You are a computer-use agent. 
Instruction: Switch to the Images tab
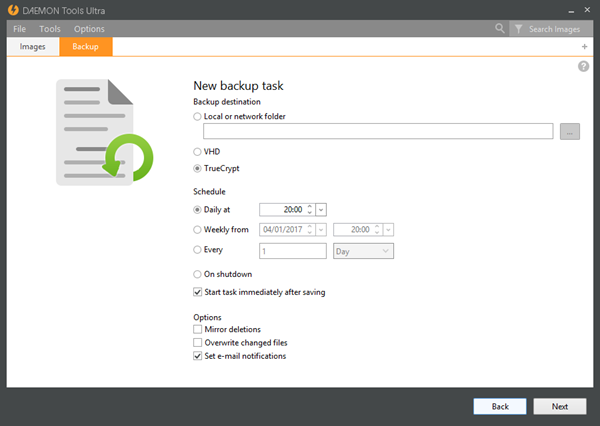click(x=33, y=47)
